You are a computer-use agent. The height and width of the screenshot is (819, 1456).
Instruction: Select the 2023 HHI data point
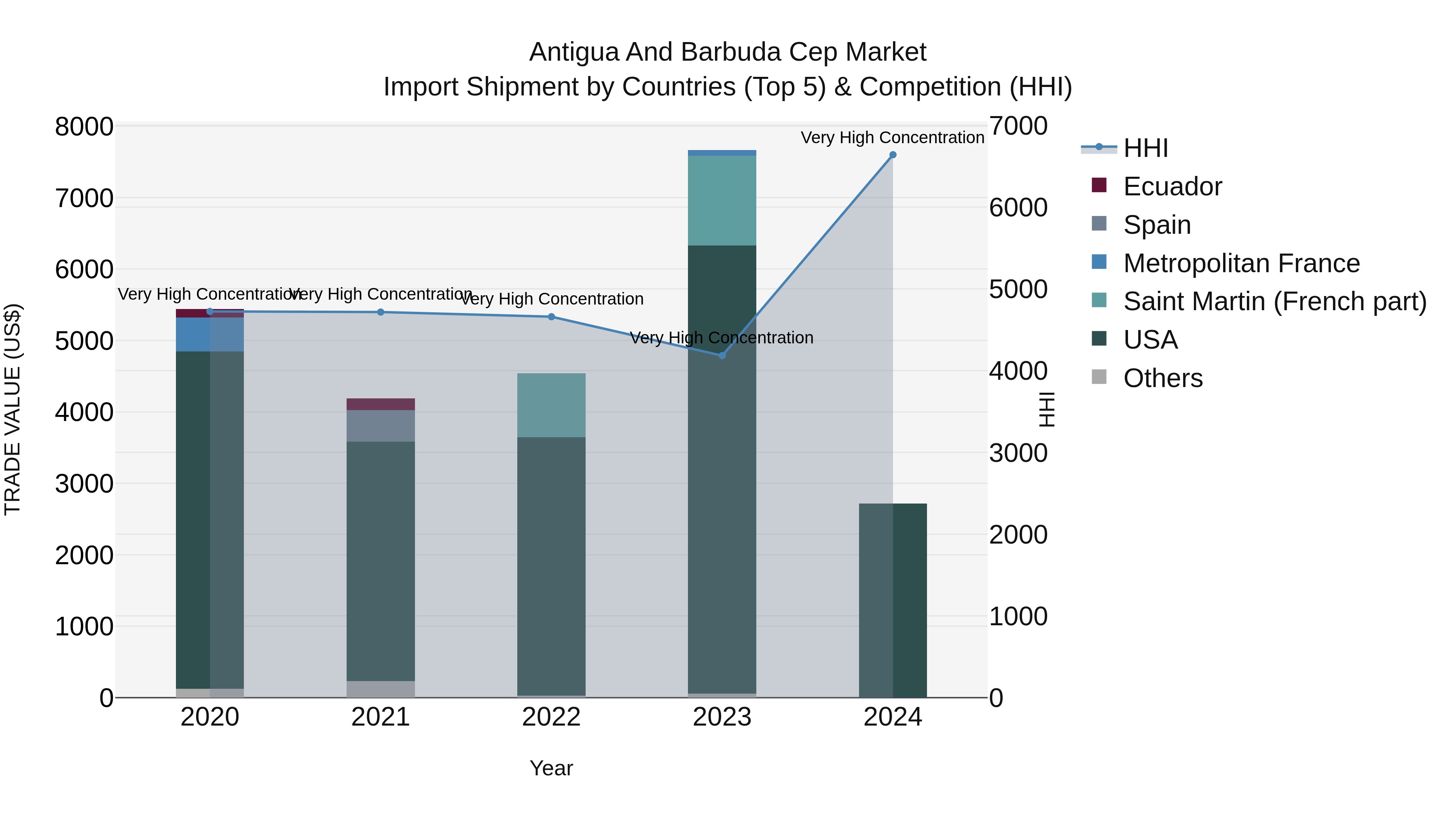click(x=722, y=356)
